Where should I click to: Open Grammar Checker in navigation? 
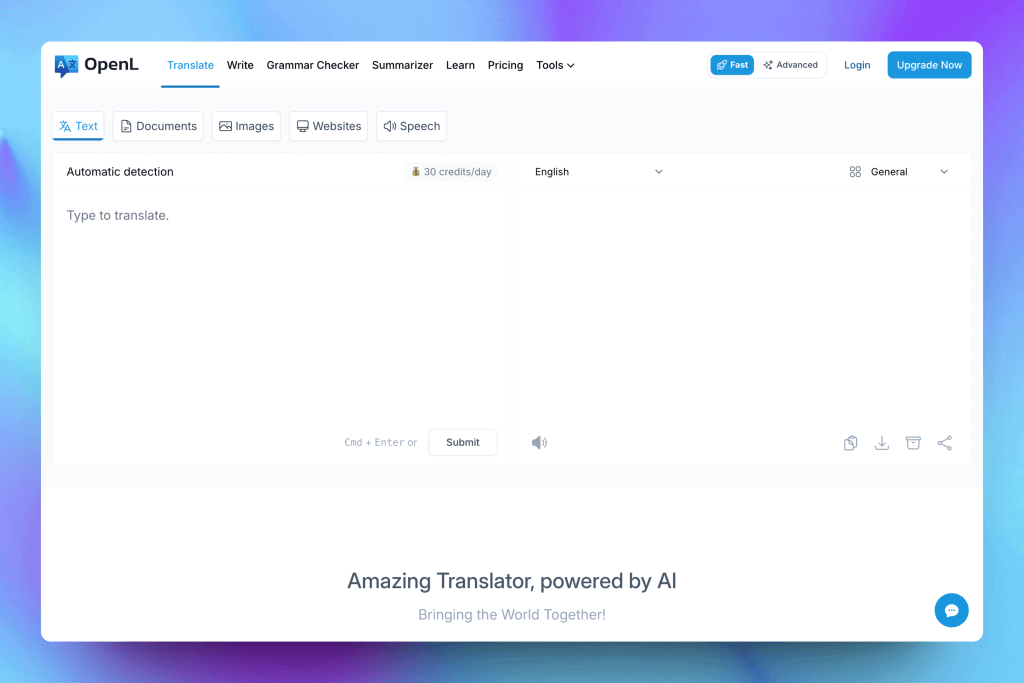click(x=312, y=65)
